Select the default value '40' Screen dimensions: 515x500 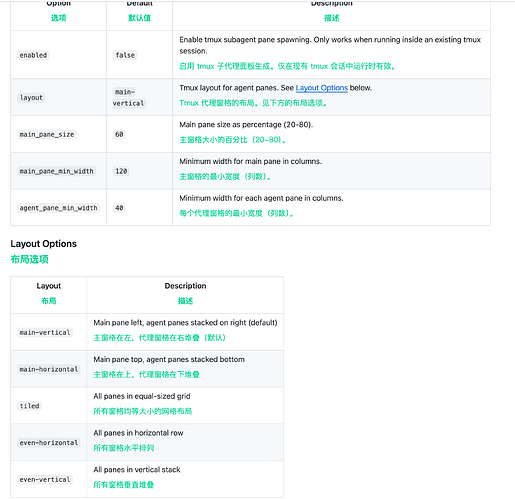119,208
